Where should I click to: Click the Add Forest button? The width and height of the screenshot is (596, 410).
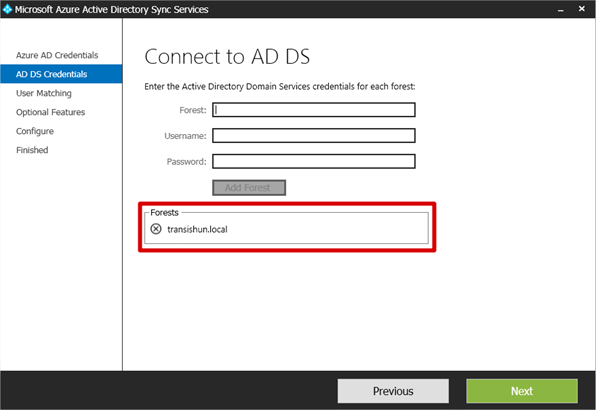[249, 188]
